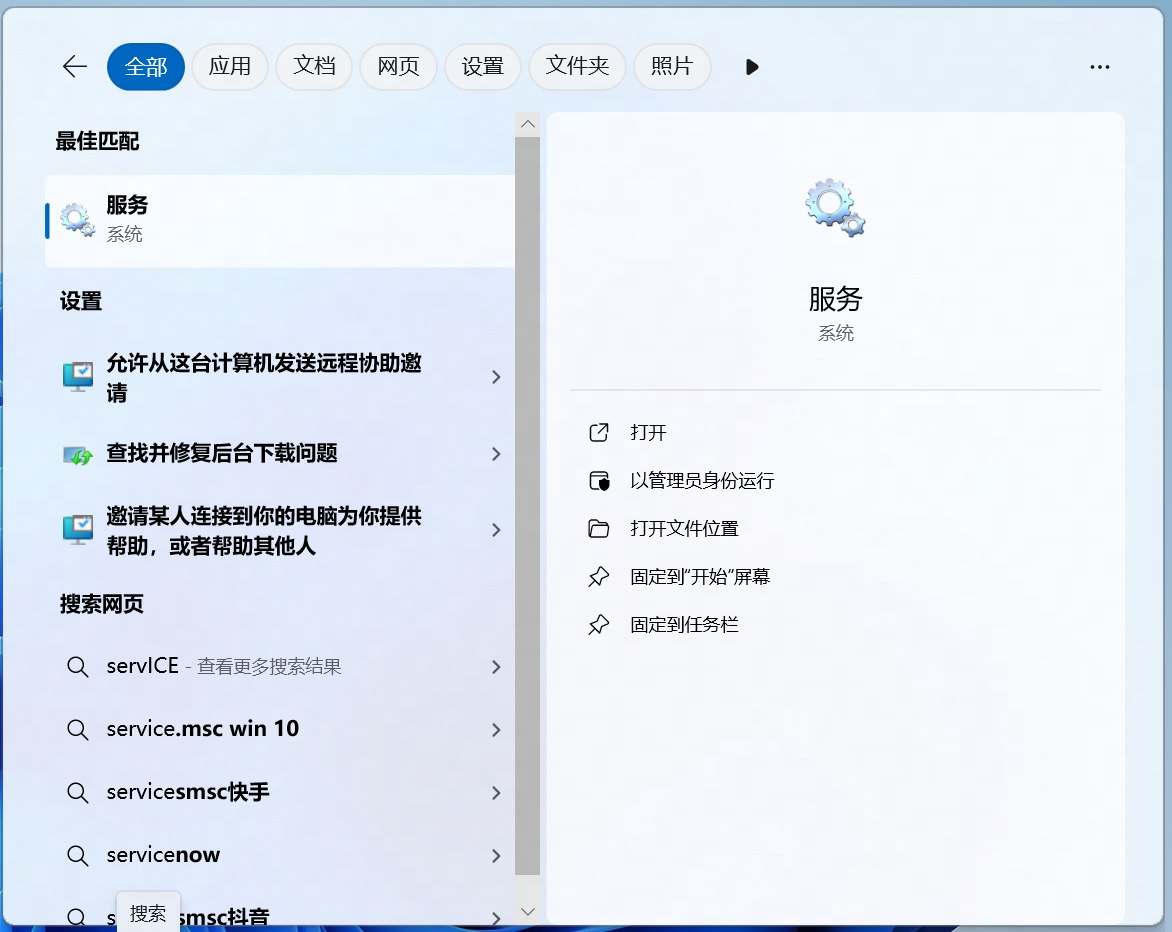Click the folder icon for 打开文件位置

point(599,529)
